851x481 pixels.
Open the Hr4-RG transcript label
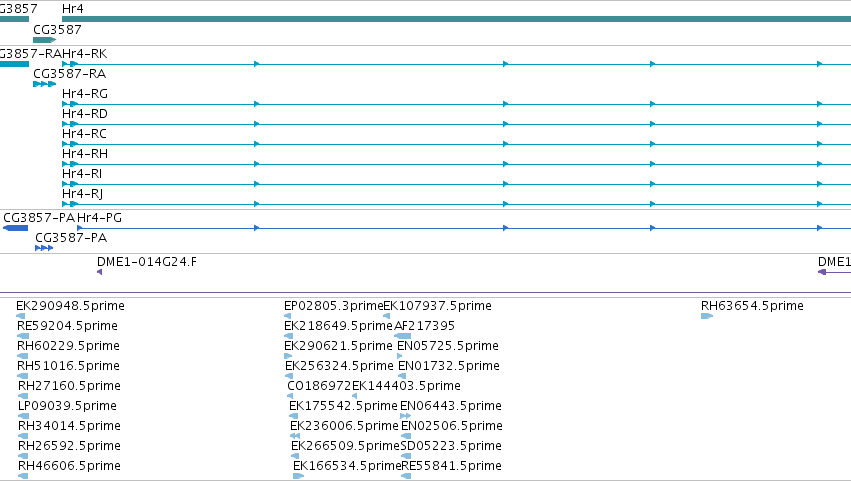pos(85,94)
